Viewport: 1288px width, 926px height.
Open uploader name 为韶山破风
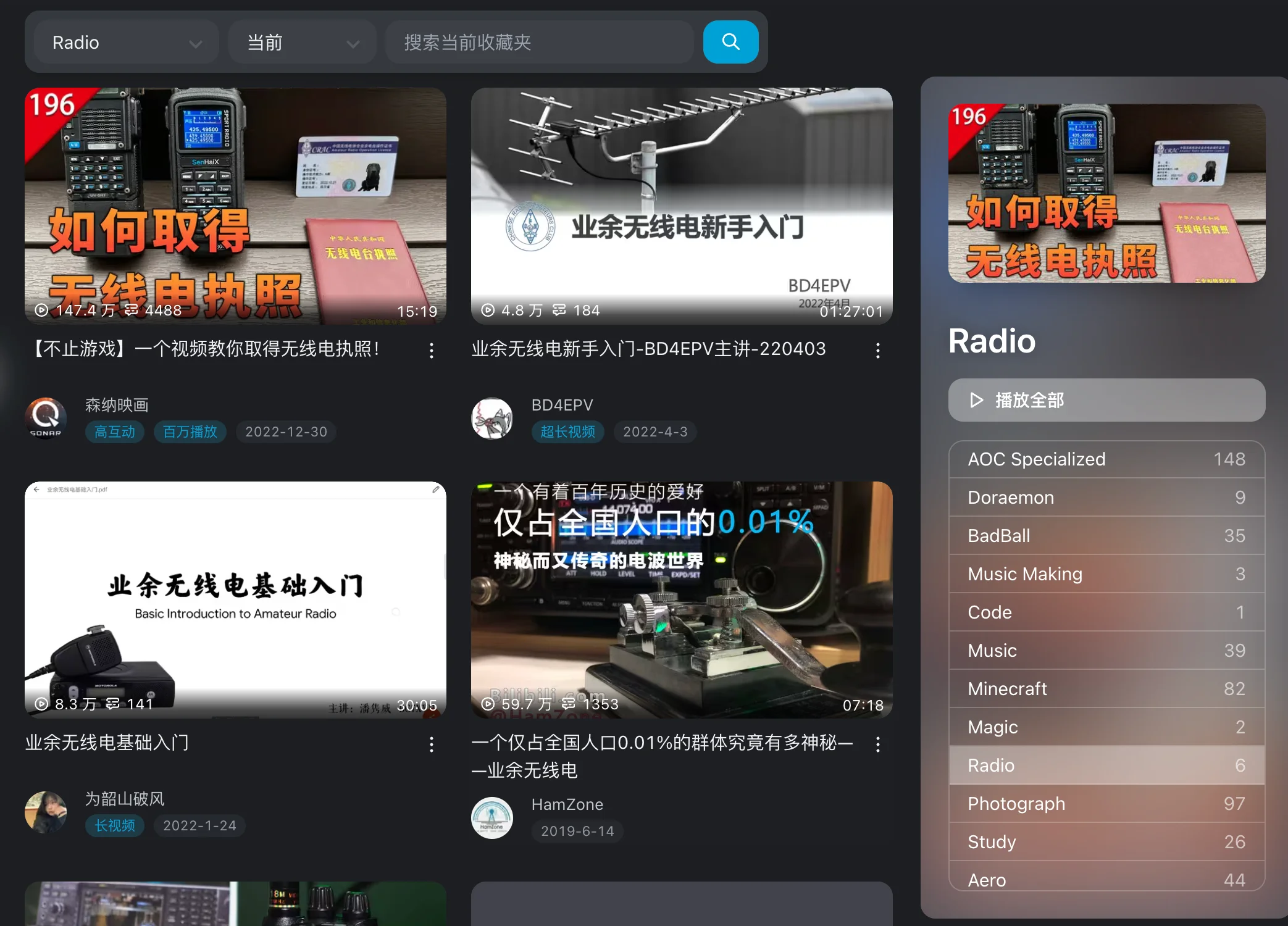tap(125, 799)
